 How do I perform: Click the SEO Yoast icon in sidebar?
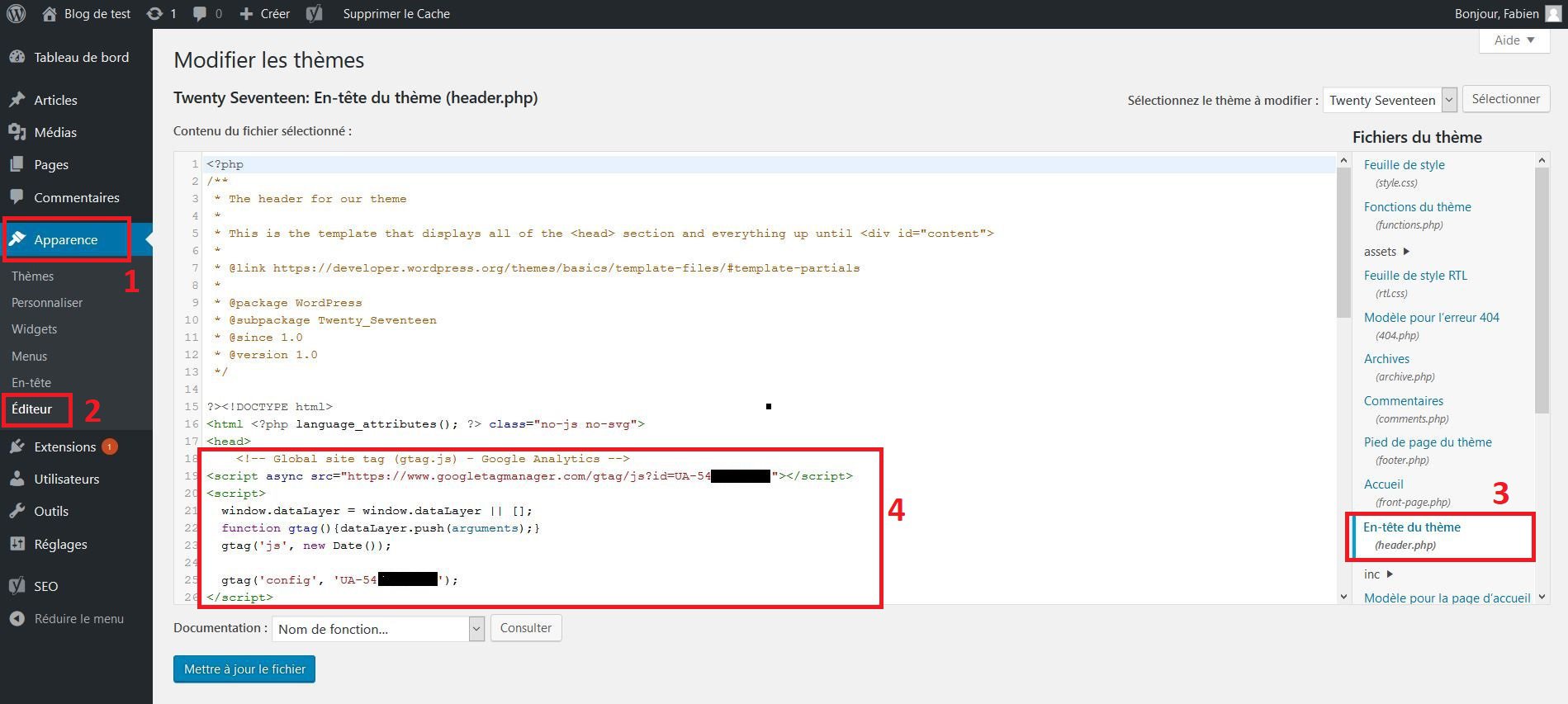17,586
